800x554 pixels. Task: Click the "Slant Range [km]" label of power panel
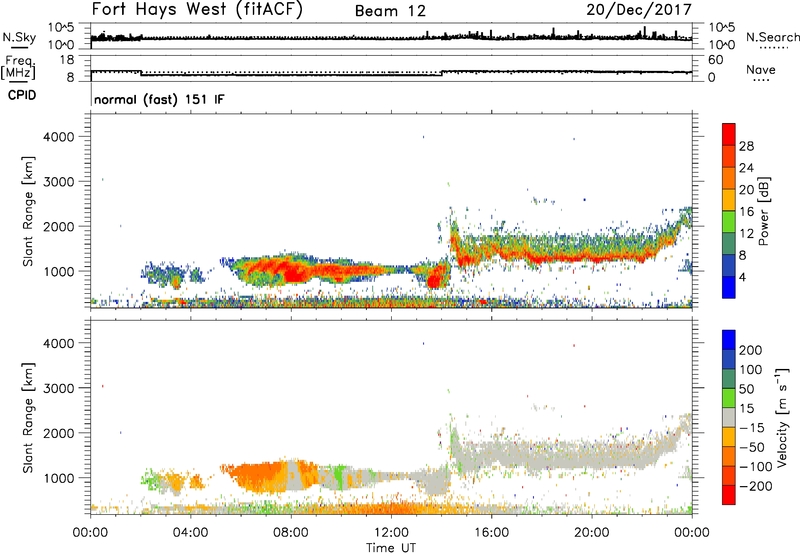[x=28, y=211]
